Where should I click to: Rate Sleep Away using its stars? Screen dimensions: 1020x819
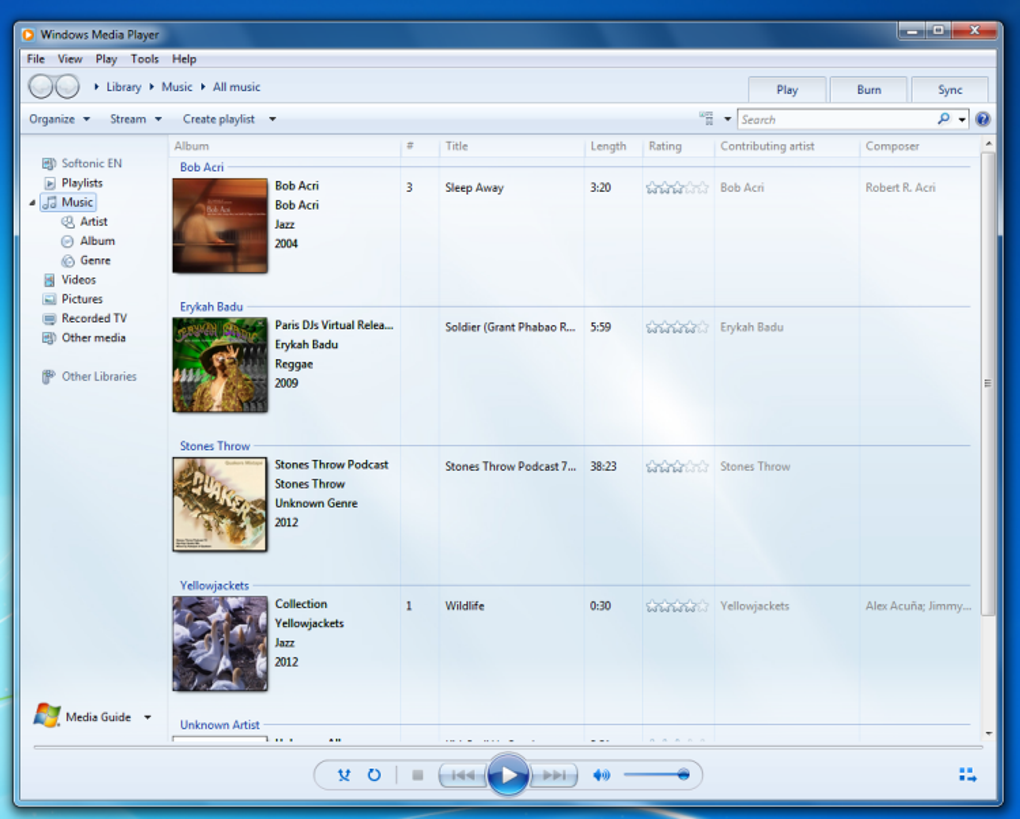[x=677, y=188]
